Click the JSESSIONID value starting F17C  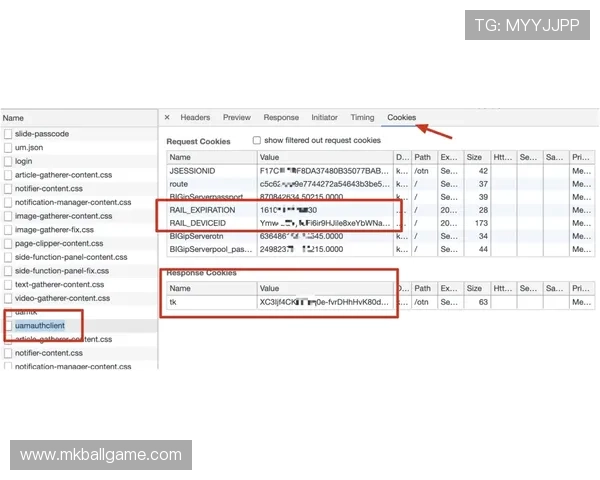(x=324, y=171)
